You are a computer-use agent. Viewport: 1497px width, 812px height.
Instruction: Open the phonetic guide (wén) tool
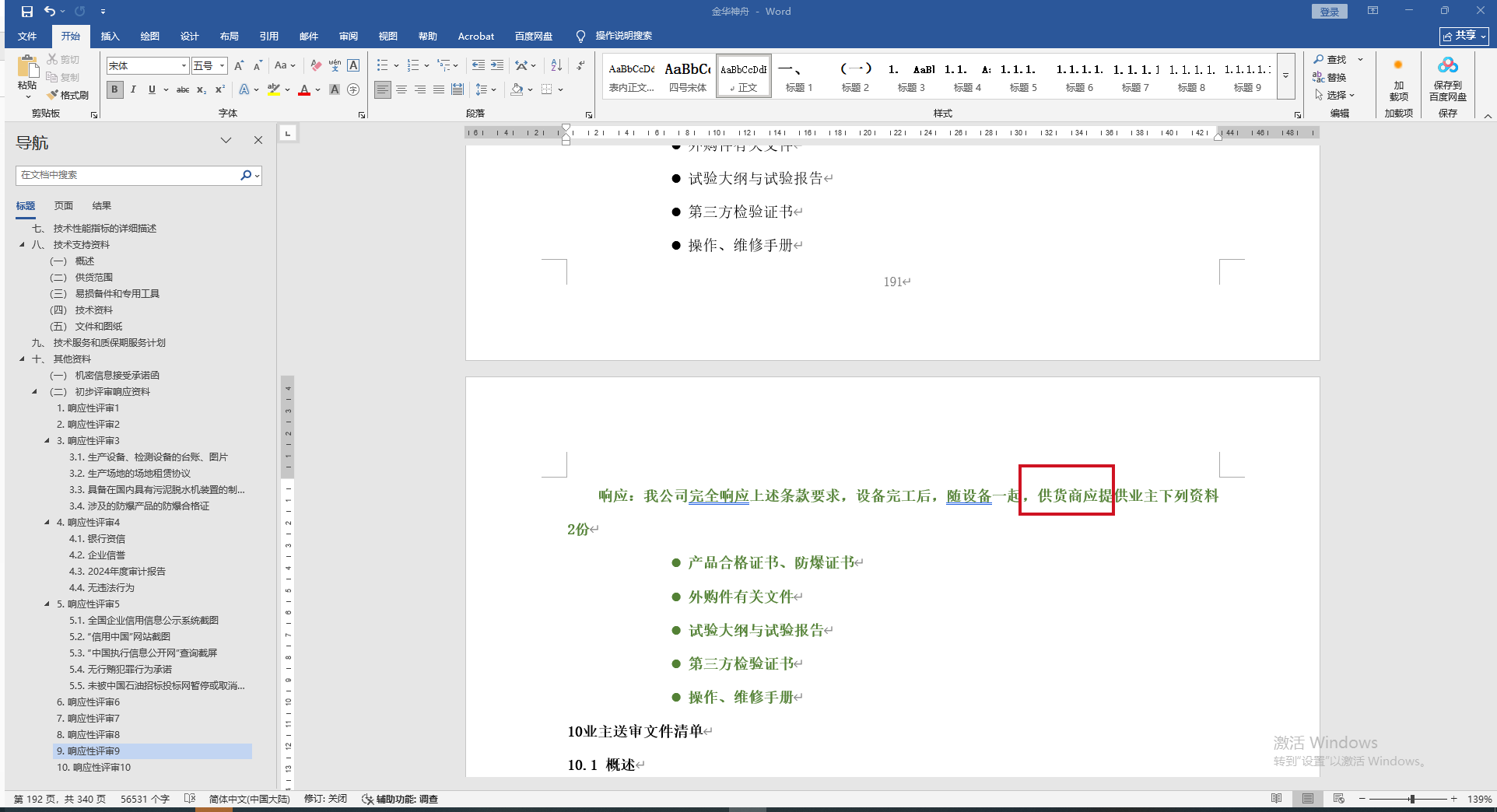[x=335, y=65]
